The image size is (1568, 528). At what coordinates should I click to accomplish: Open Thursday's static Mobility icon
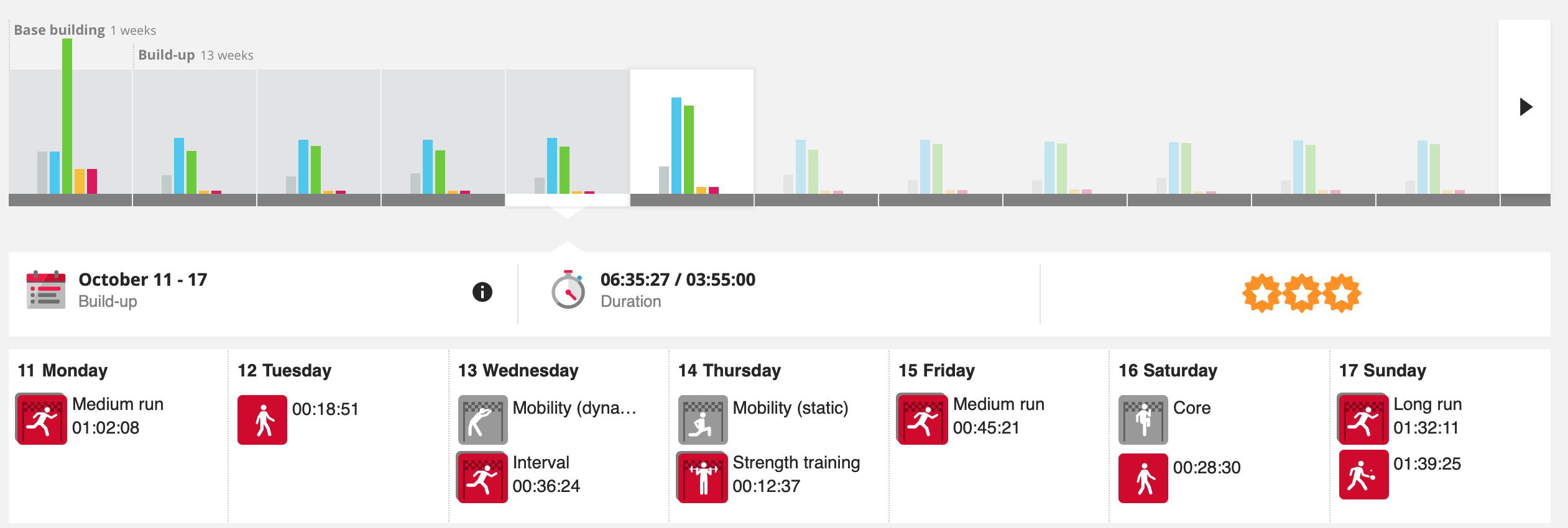click(703, 420)
